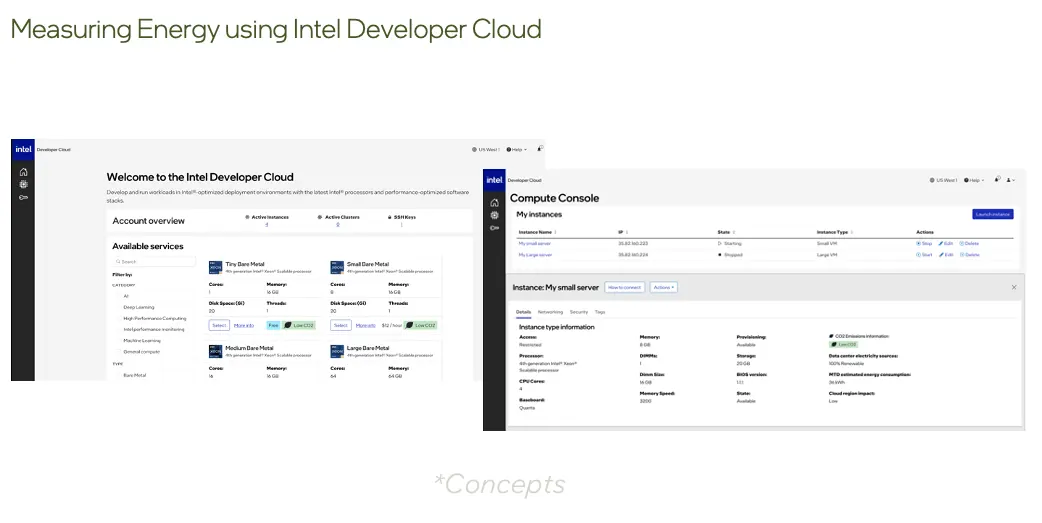Click the Large Bare Metal Xeon thumbnail
The width and height of the screenshot is (1042, 523).
coord(337,351)
